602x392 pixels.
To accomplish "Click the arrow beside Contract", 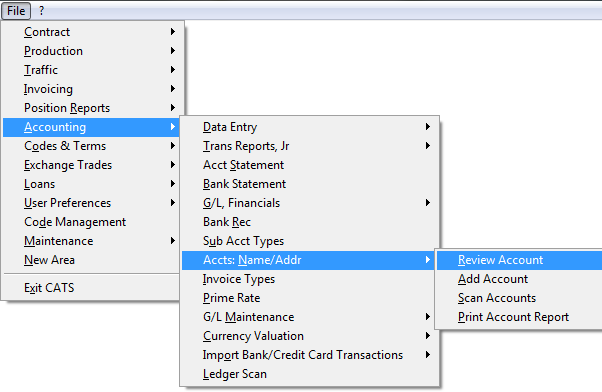I will point(173,32).
